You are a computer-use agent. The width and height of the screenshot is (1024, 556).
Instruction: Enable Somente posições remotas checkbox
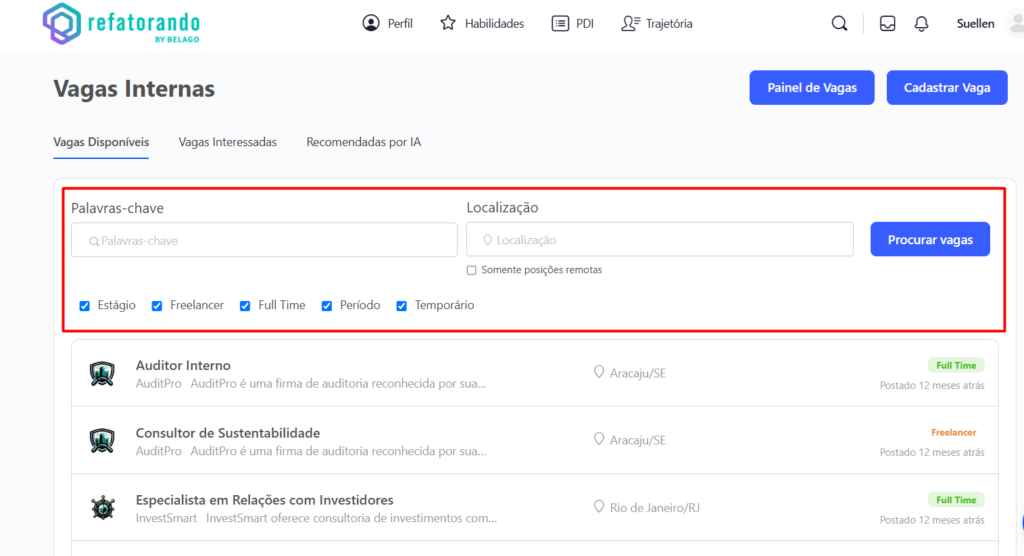472,270
